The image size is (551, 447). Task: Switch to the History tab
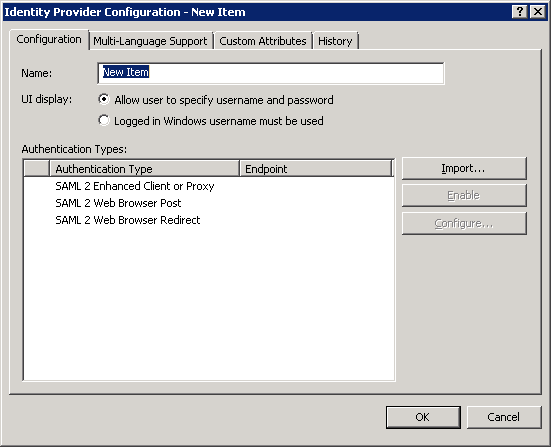(x=335, y=41)
